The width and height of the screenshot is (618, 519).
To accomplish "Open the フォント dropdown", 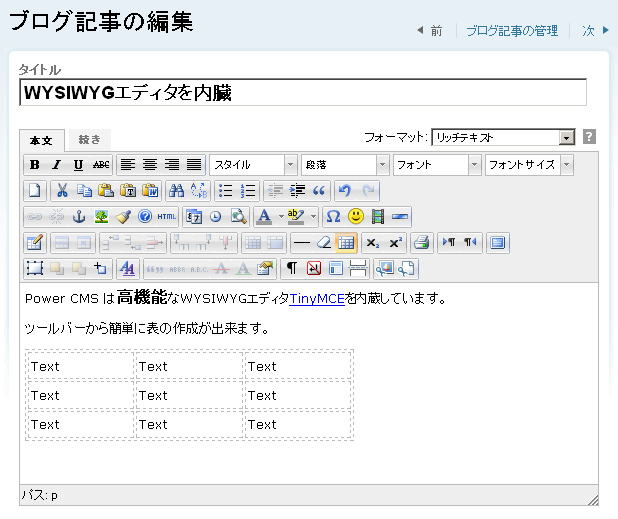I will (x=437, y=165).
